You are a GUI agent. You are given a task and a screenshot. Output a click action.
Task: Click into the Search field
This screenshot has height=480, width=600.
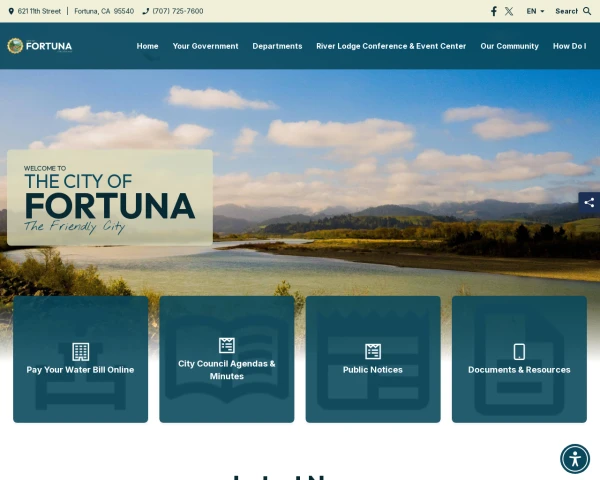pyautogui.click(x=566, y=11)
